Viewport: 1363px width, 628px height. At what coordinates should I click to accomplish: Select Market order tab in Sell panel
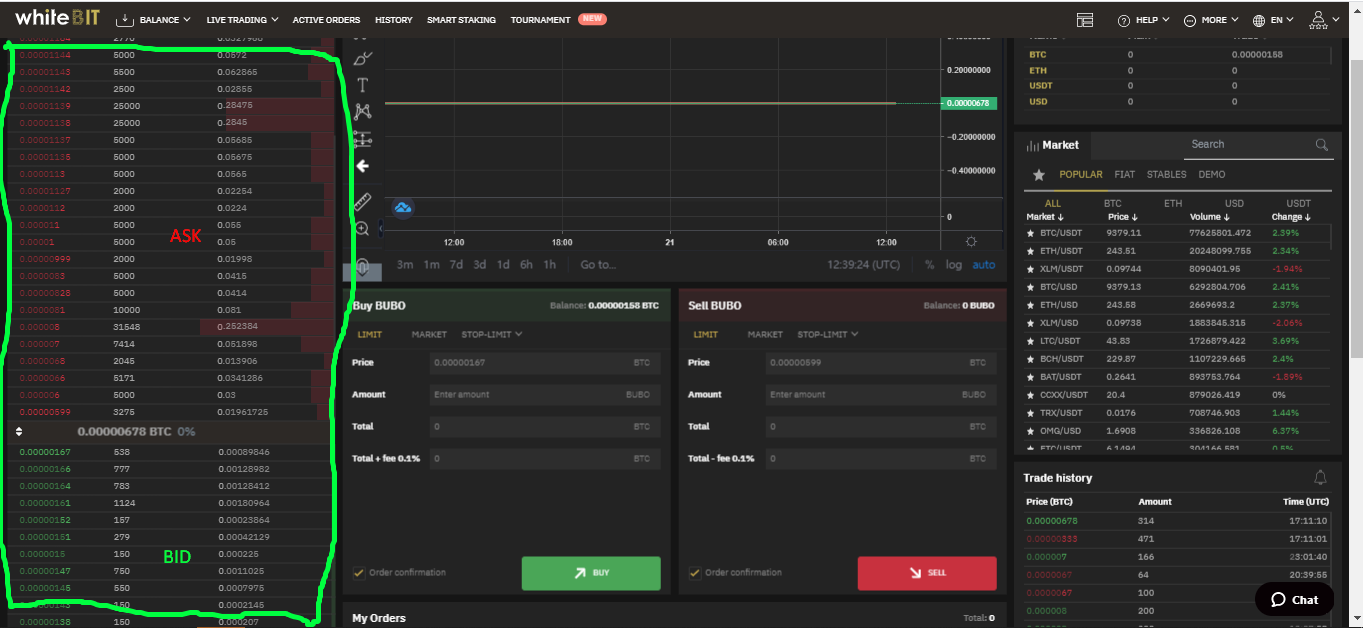point(765,334)
